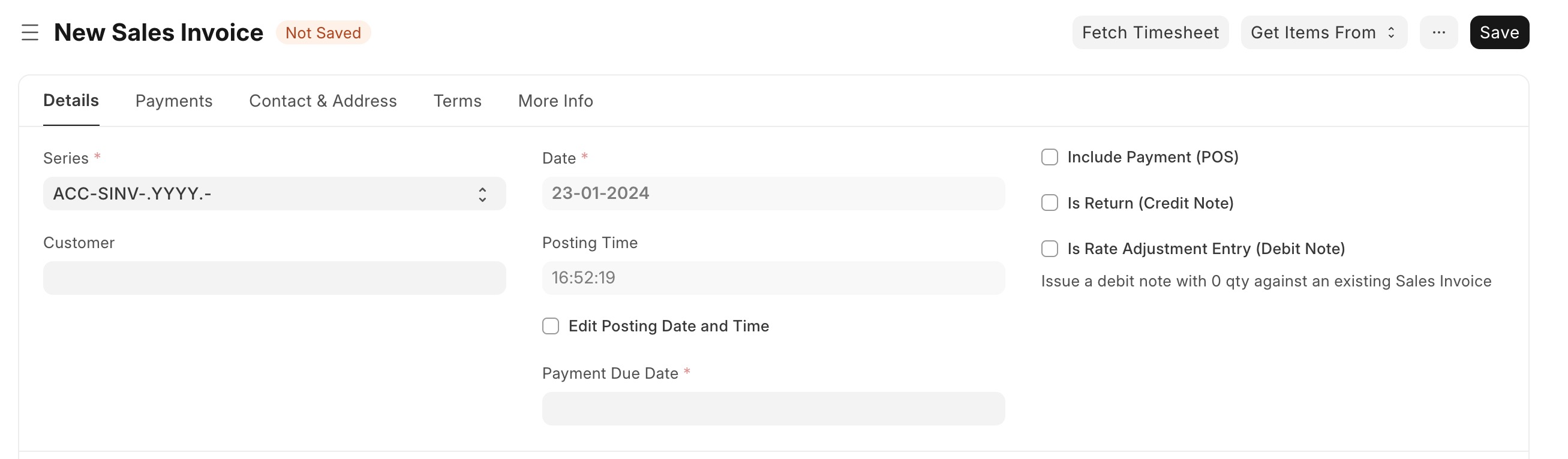Check Is Rate Adjustment Entry (Debit Note)

point(1049,248)
